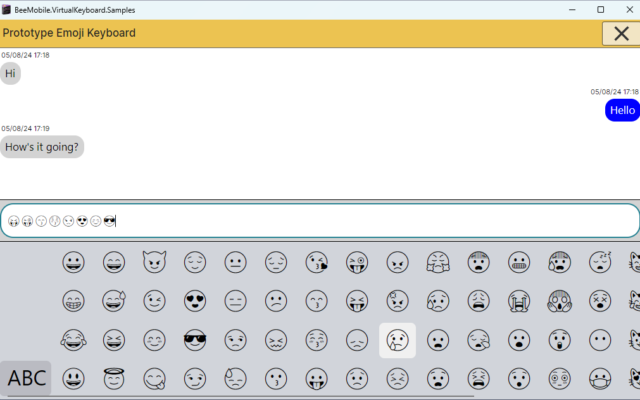The image size is (640, 400).
Task: Choose the screaming in fear face emoji
Action: click(560, 301)
